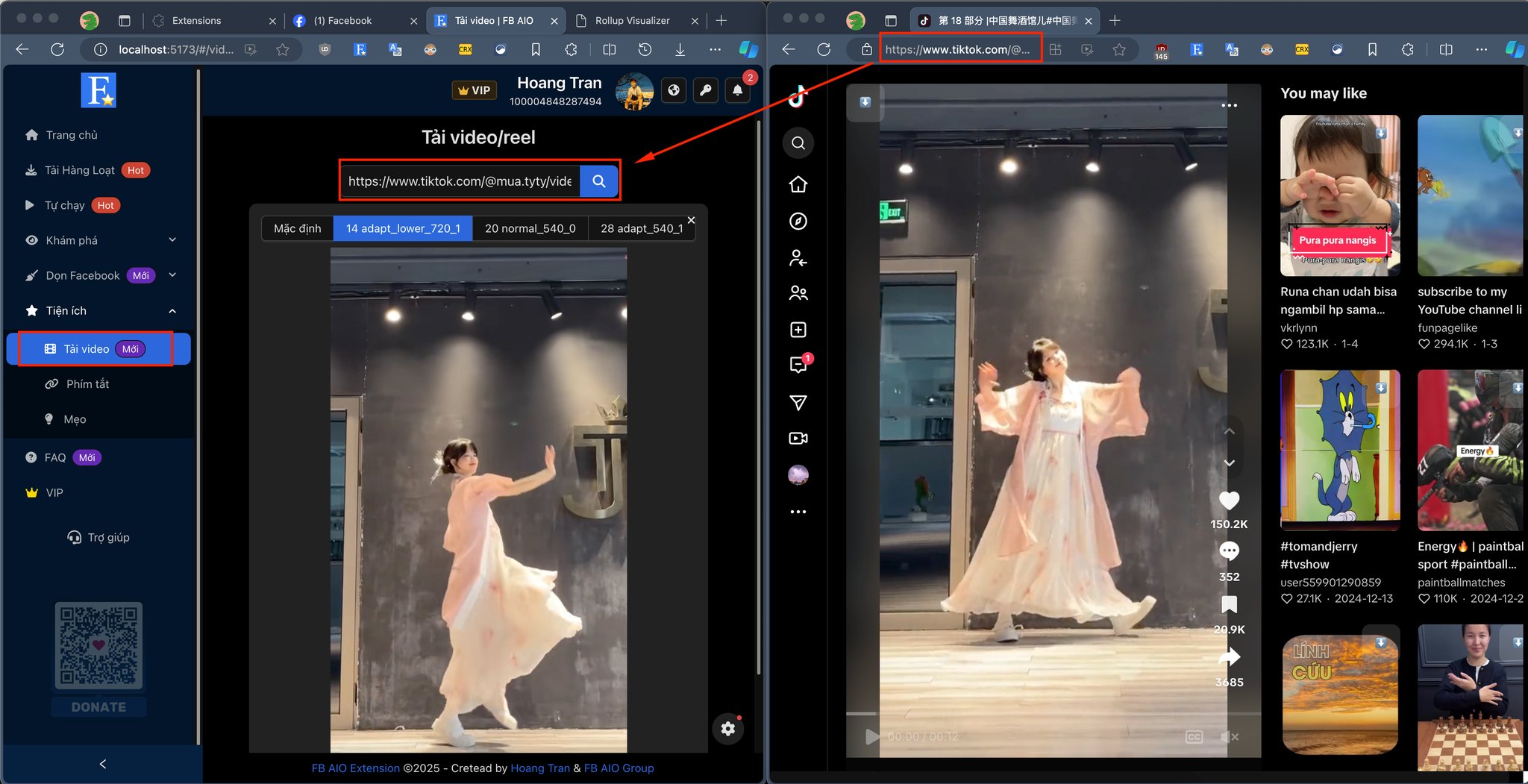The width and height of the screenshot is (1528, 784).
Task: Open TikTok Home icon in sidebar
Action: pyautogui.click(x=798, y=184)
